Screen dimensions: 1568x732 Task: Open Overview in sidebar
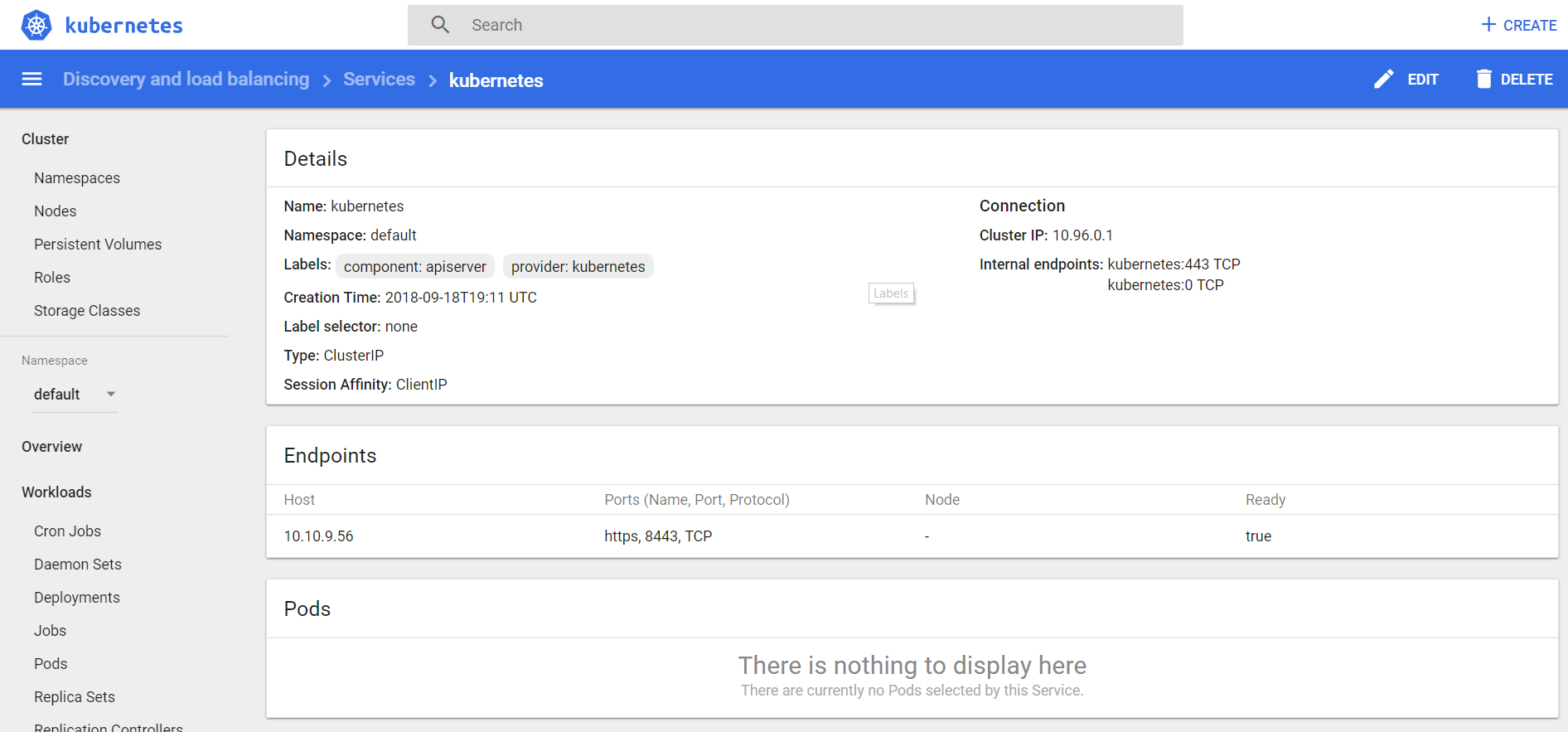pos(51,447)
